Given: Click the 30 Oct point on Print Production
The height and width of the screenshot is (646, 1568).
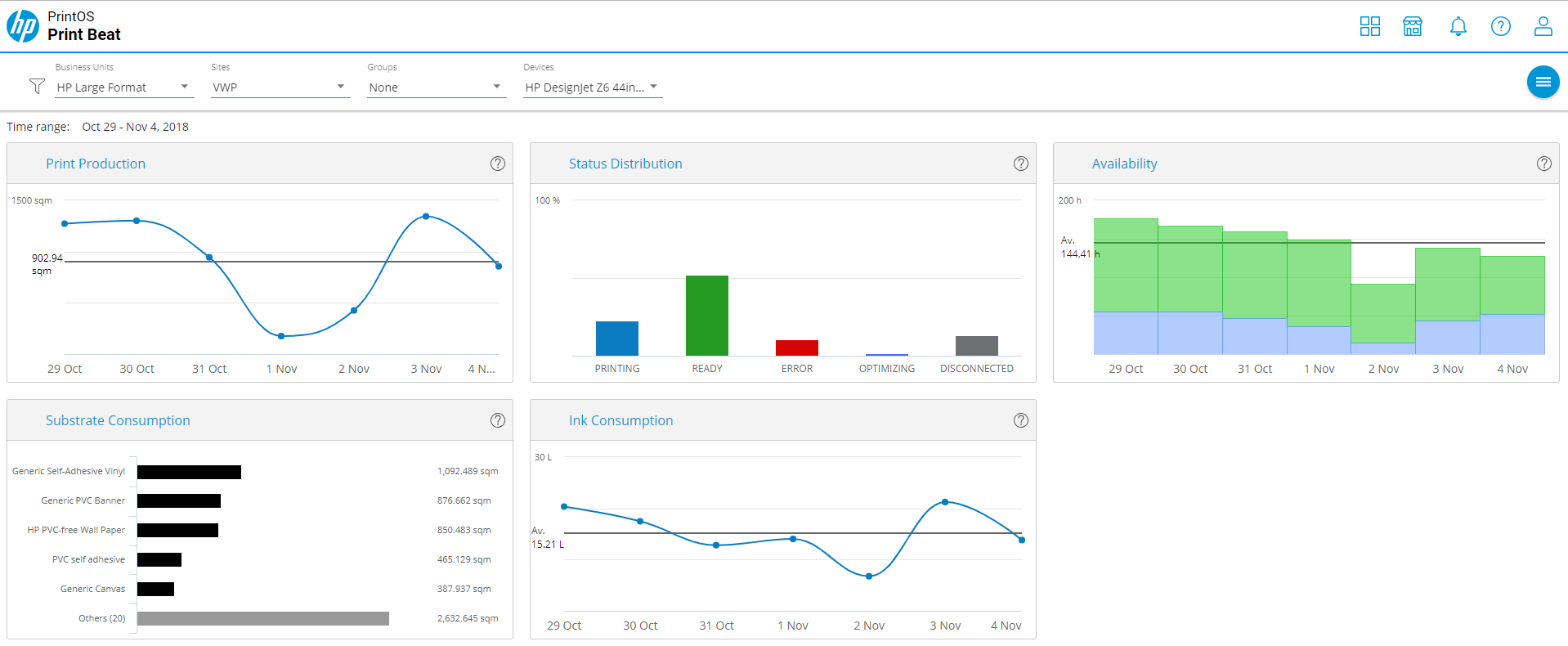Looking at the screenshot, I should click(137, 221).
